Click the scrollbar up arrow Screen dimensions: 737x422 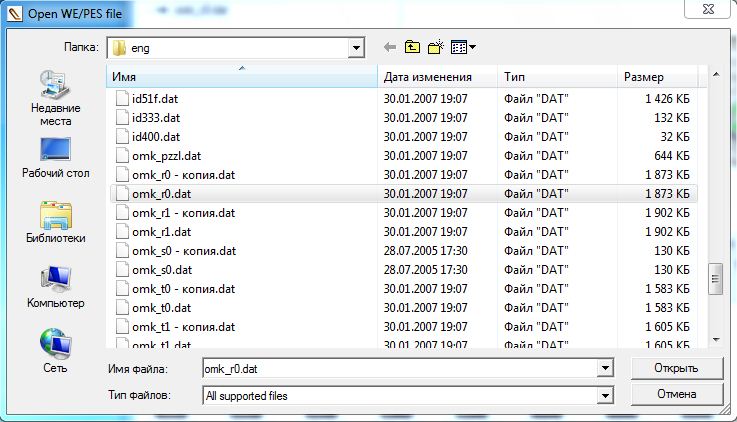click(715, 75)
